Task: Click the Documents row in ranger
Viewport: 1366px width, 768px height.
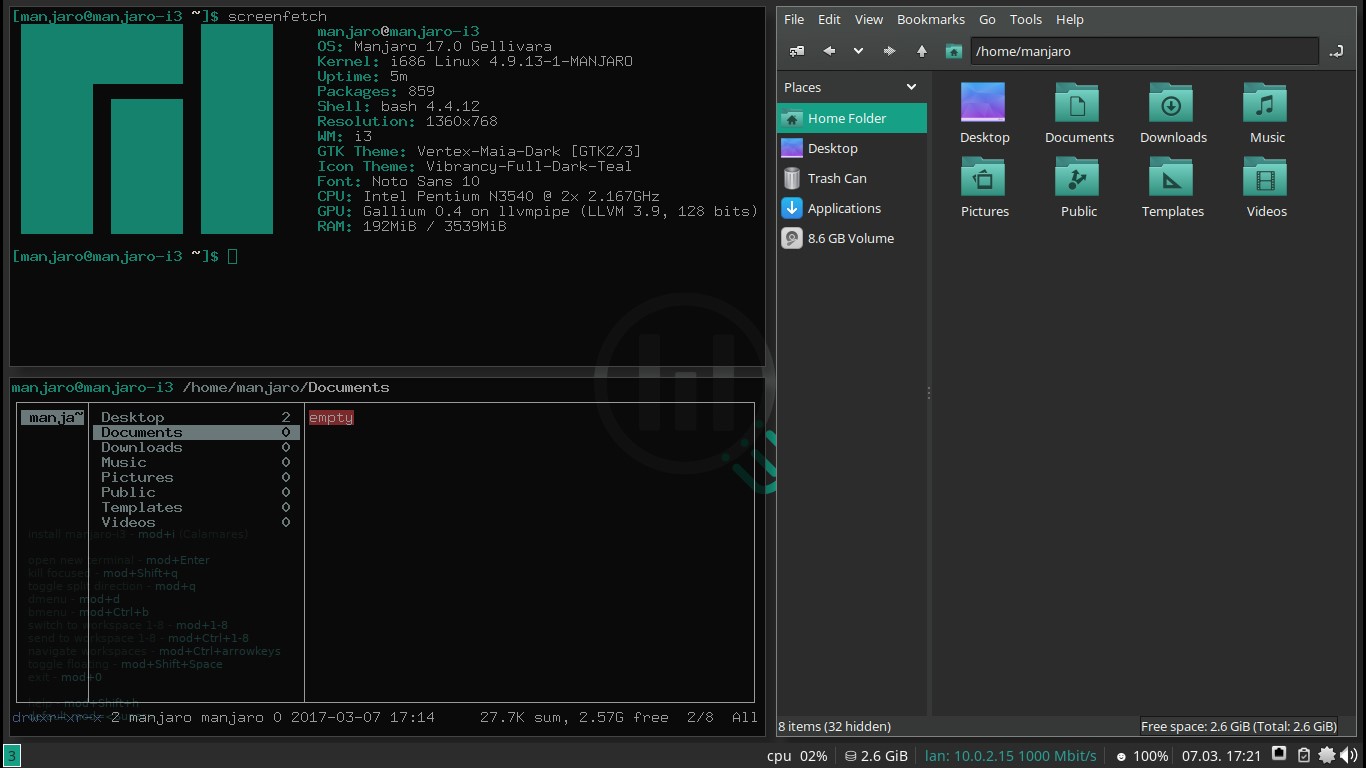Action: click(x=196, y=432)
